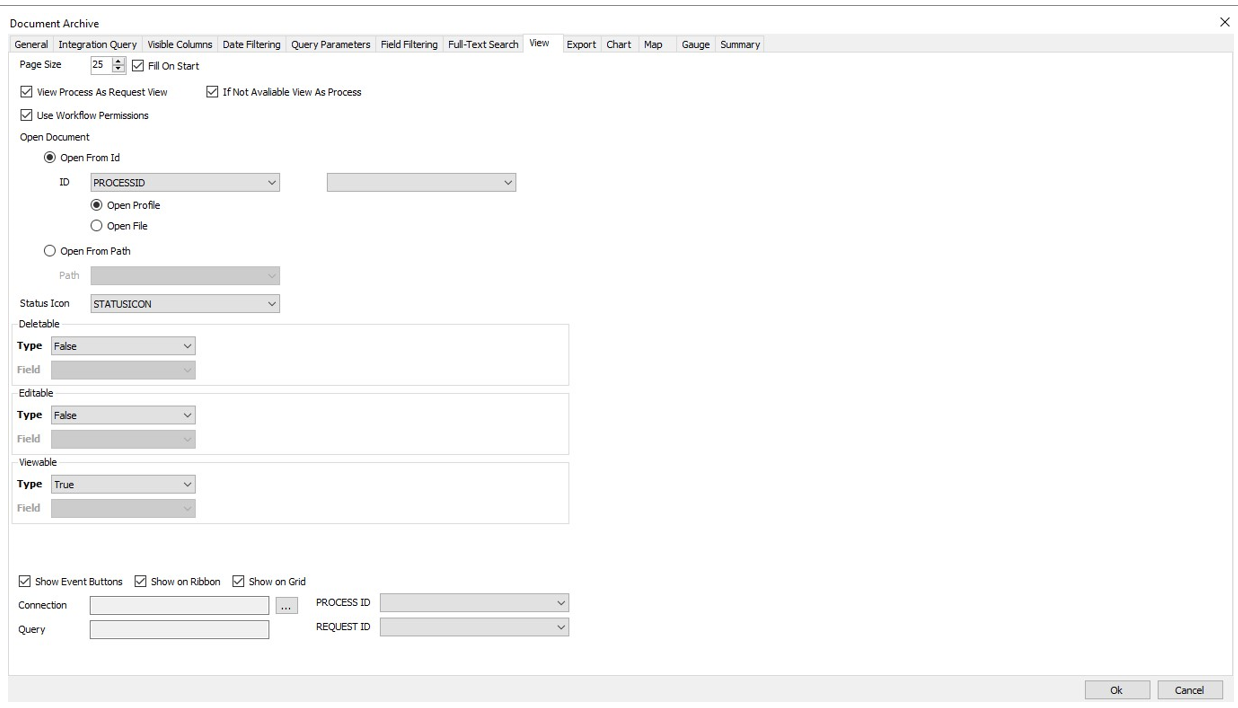Disable Use Workflow Permissions
Screen dimensions: 1238x708
point(26,115)
